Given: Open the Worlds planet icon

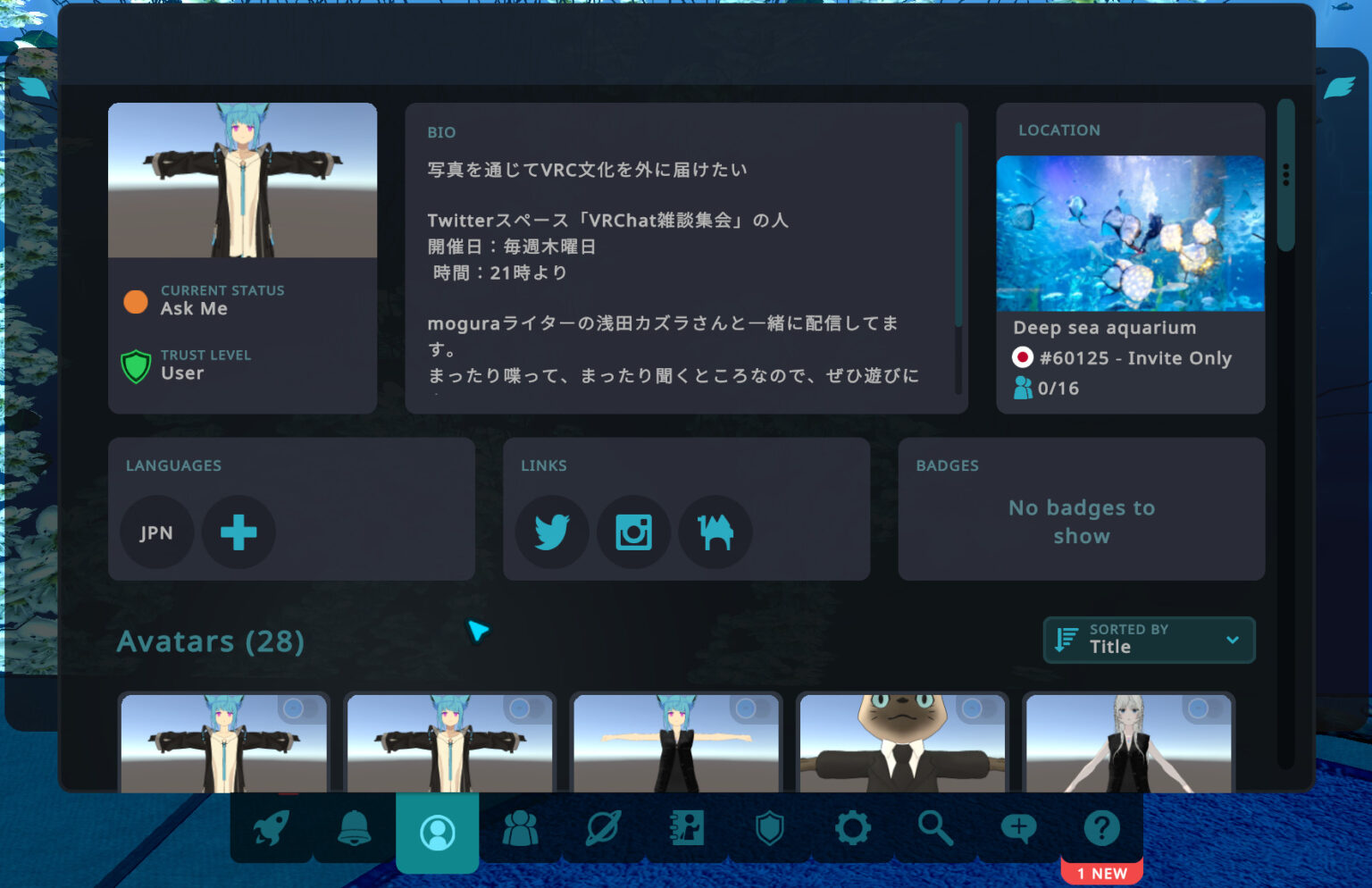Looking at the screenshot, I should click(604, 829).
